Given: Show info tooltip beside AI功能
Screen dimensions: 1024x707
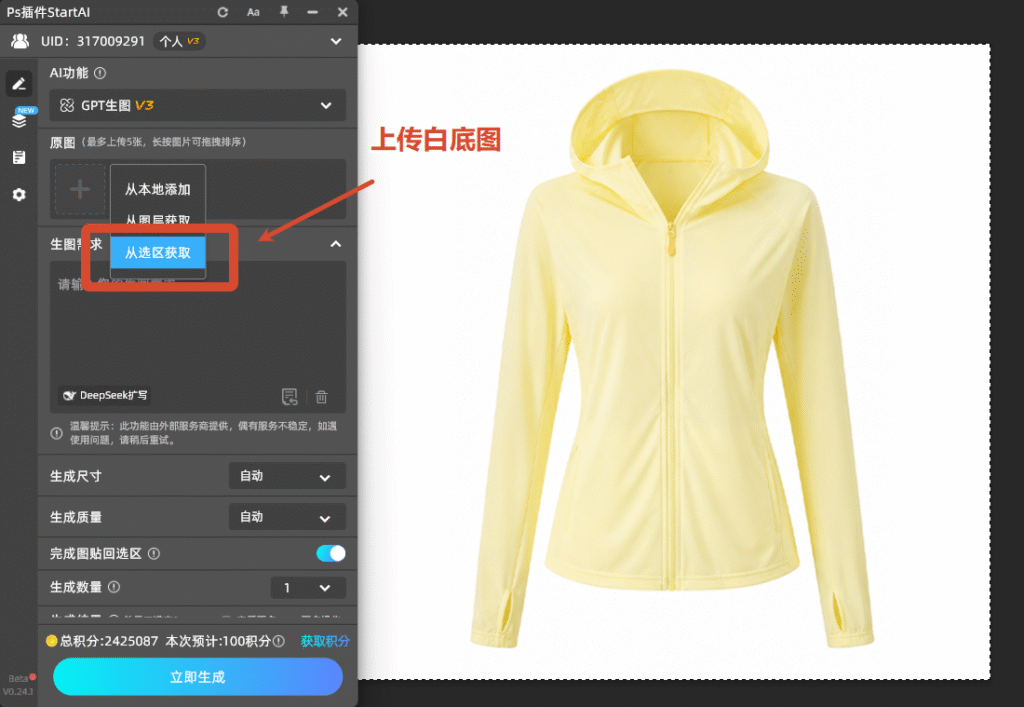Looking at the screenshot, I should (100, 73).
